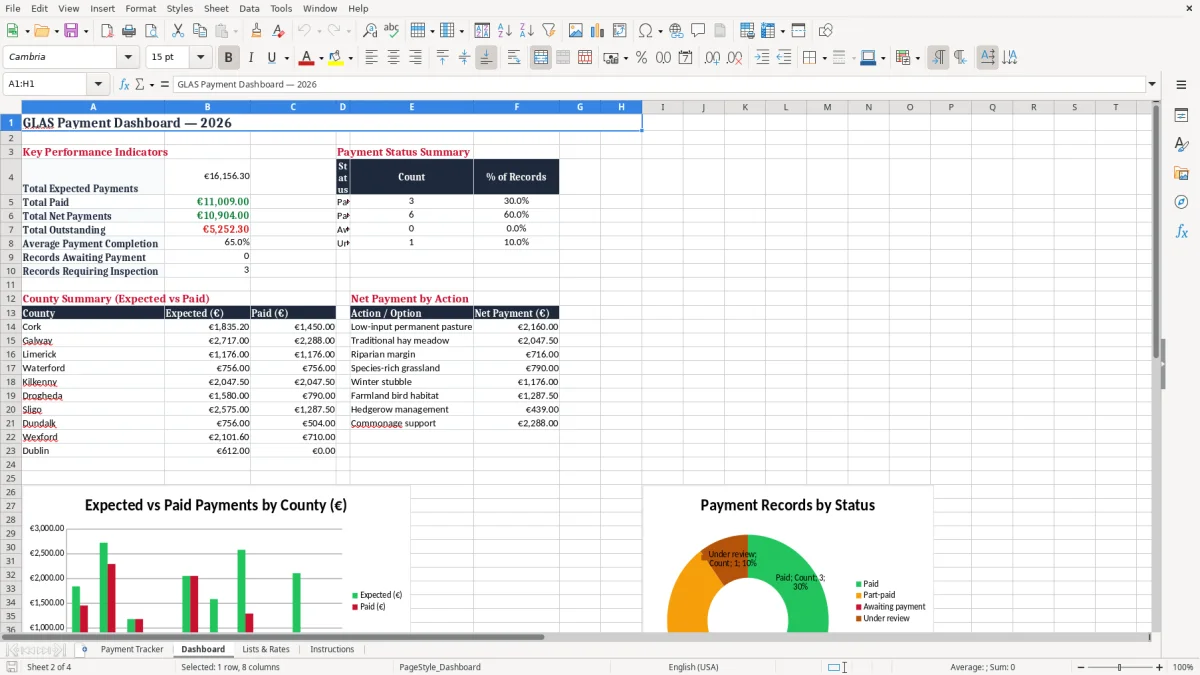Open Find and Replace
1200x675 pixels.
coord(370,31)
